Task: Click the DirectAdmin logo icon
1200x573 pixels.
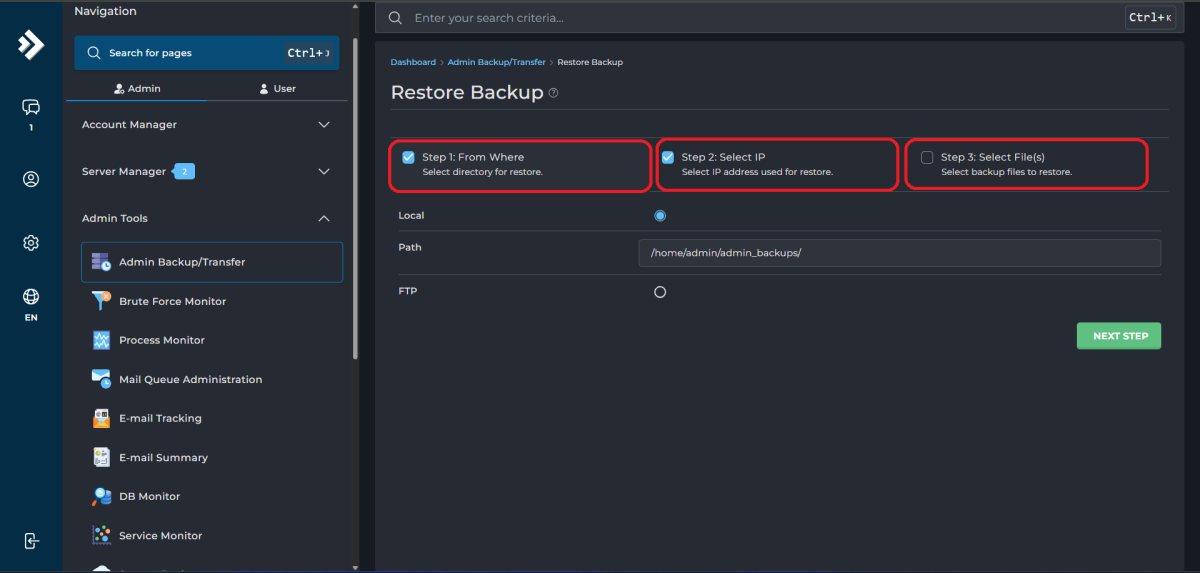Action: point(31,45)
